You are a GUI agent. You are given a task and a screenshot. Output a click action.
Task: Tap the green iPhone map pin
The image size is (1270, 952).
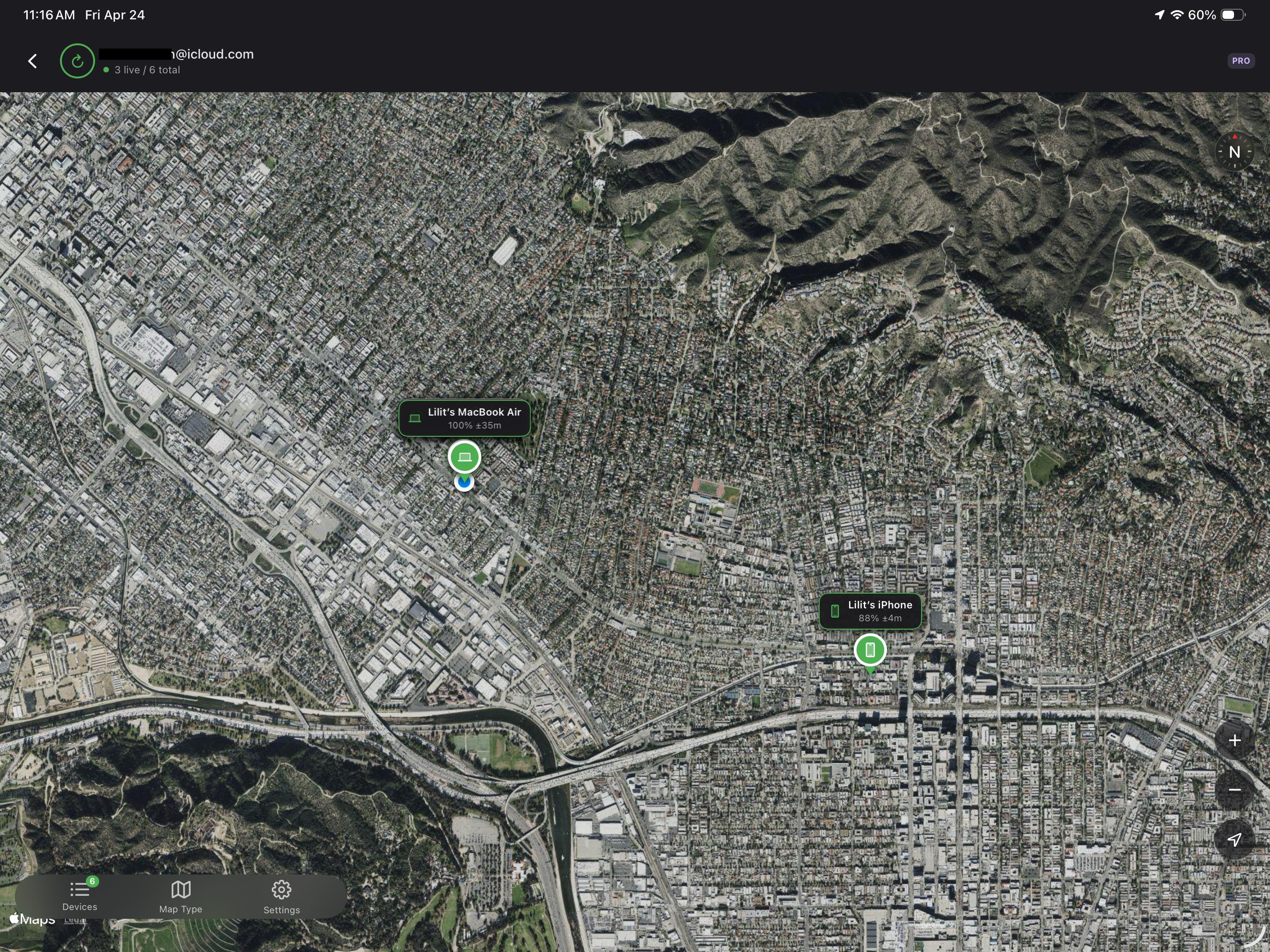pos(870,650)
